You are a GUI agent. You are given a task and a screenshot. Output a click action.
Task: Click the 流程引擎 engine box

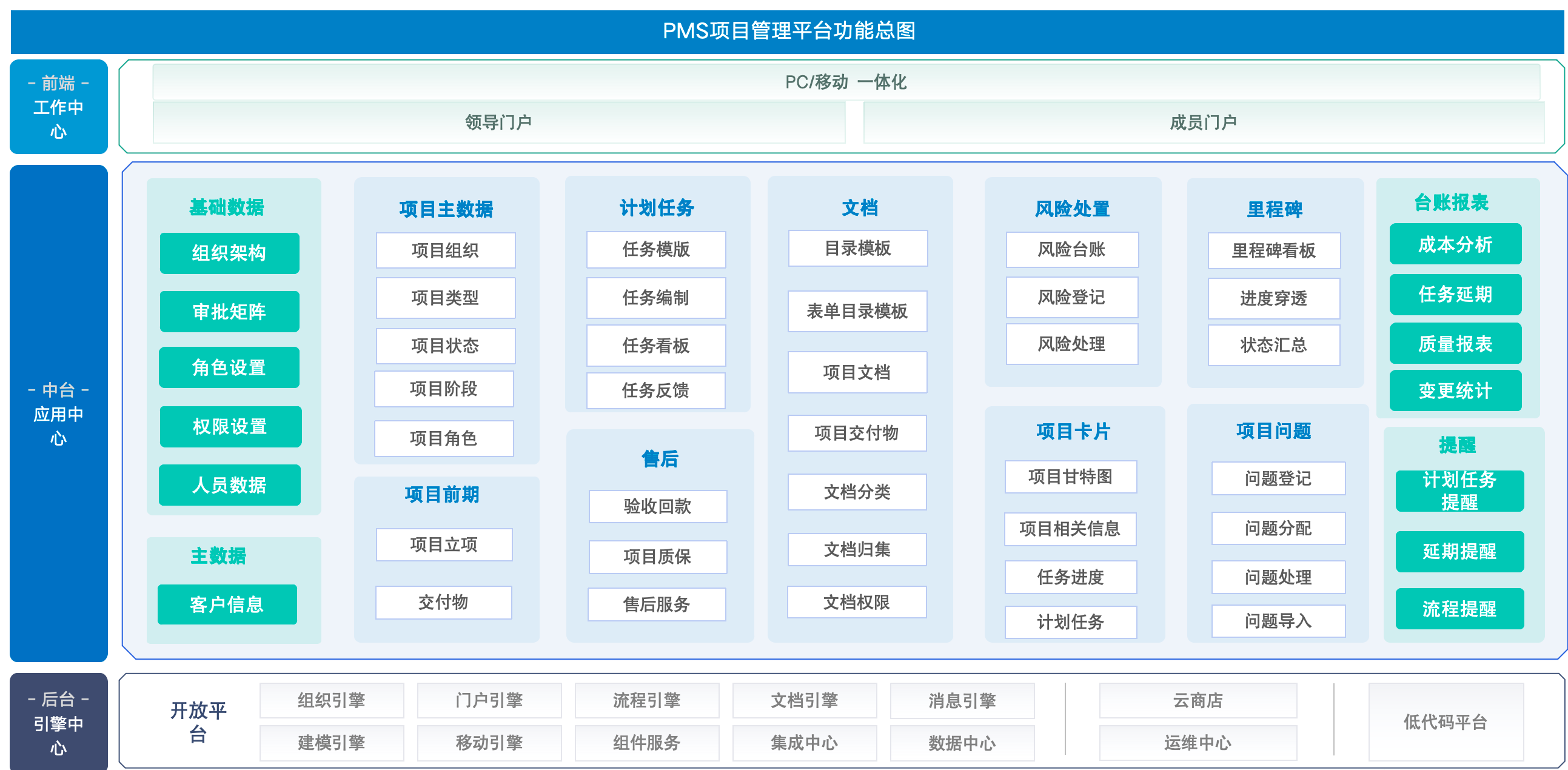pos(647,700)
